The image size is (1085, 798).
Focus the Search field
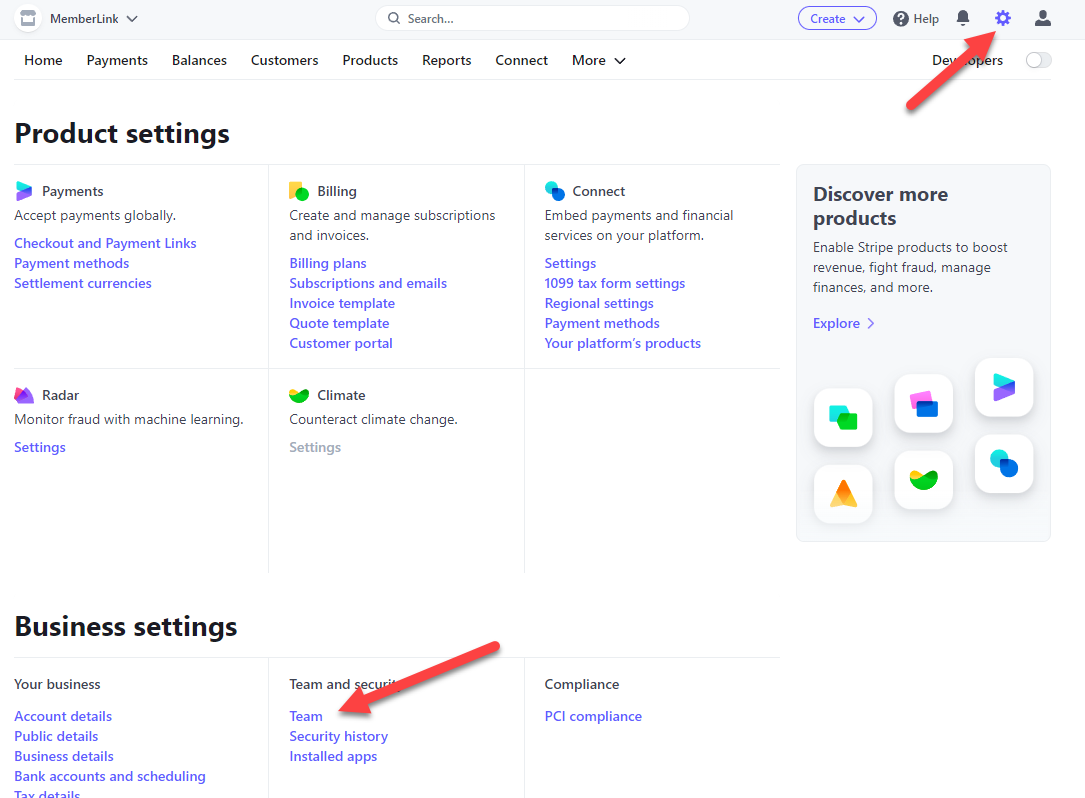point(532,19)
